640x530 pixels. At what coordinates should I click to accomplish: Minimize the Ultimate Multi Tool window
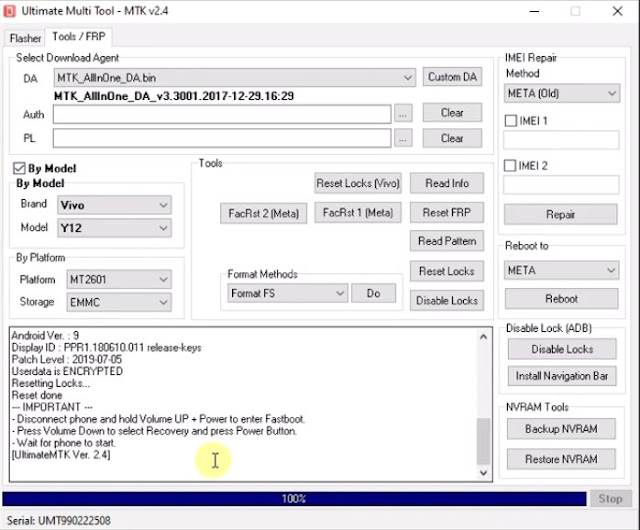534,11
